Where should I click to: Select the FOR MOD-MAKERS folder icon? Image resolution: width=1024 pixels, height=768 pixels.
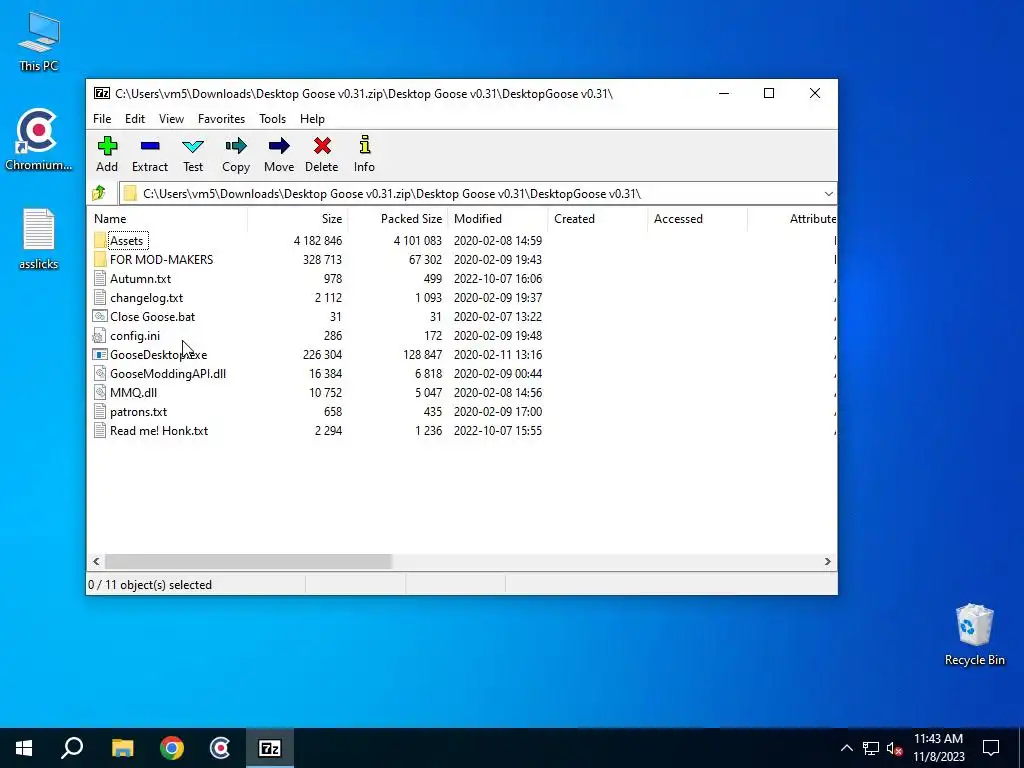(99, 259)
